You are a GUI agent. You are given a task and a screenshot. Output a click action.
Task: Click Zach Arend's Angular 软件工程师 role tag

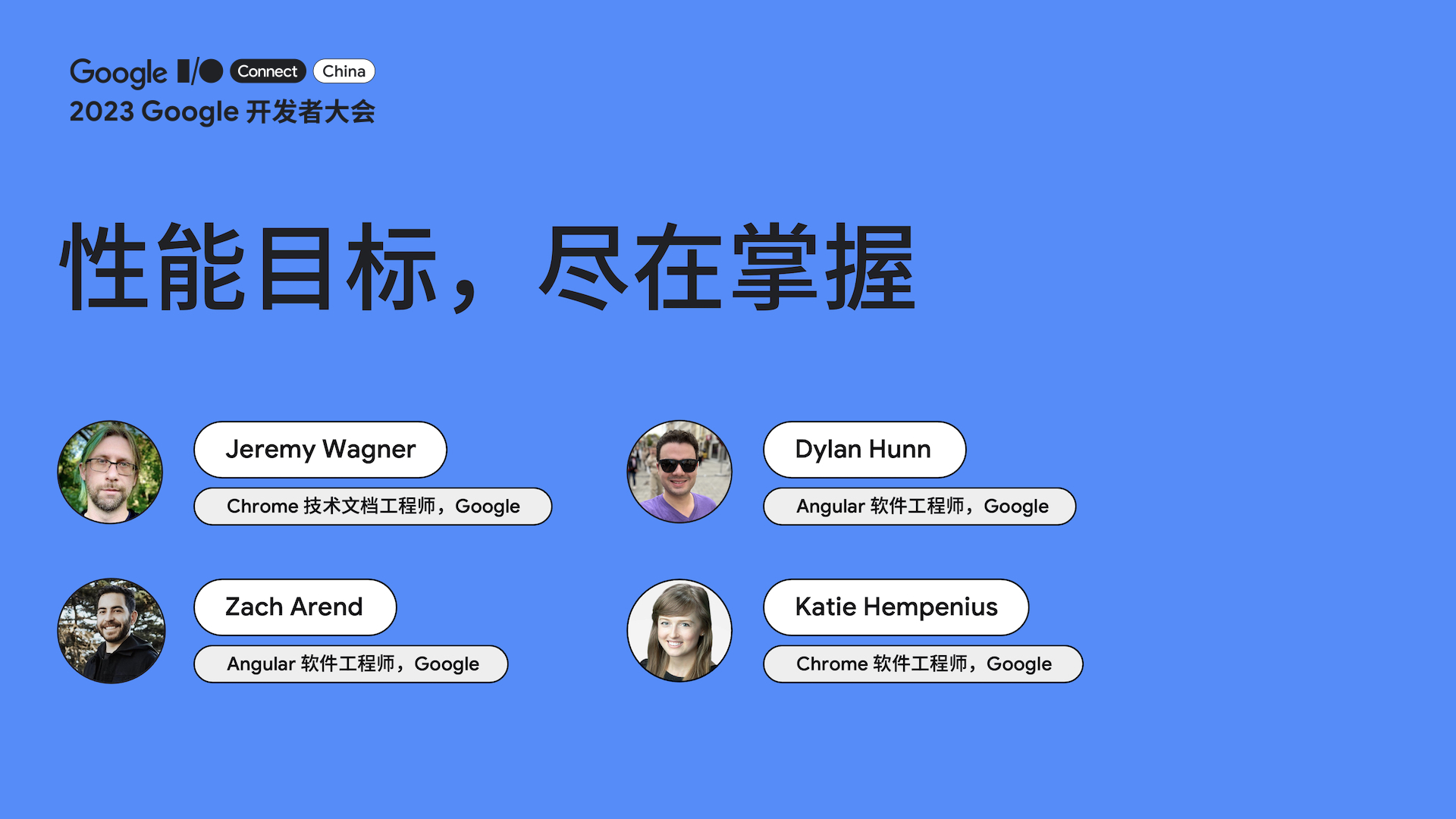tap(350, 664)
